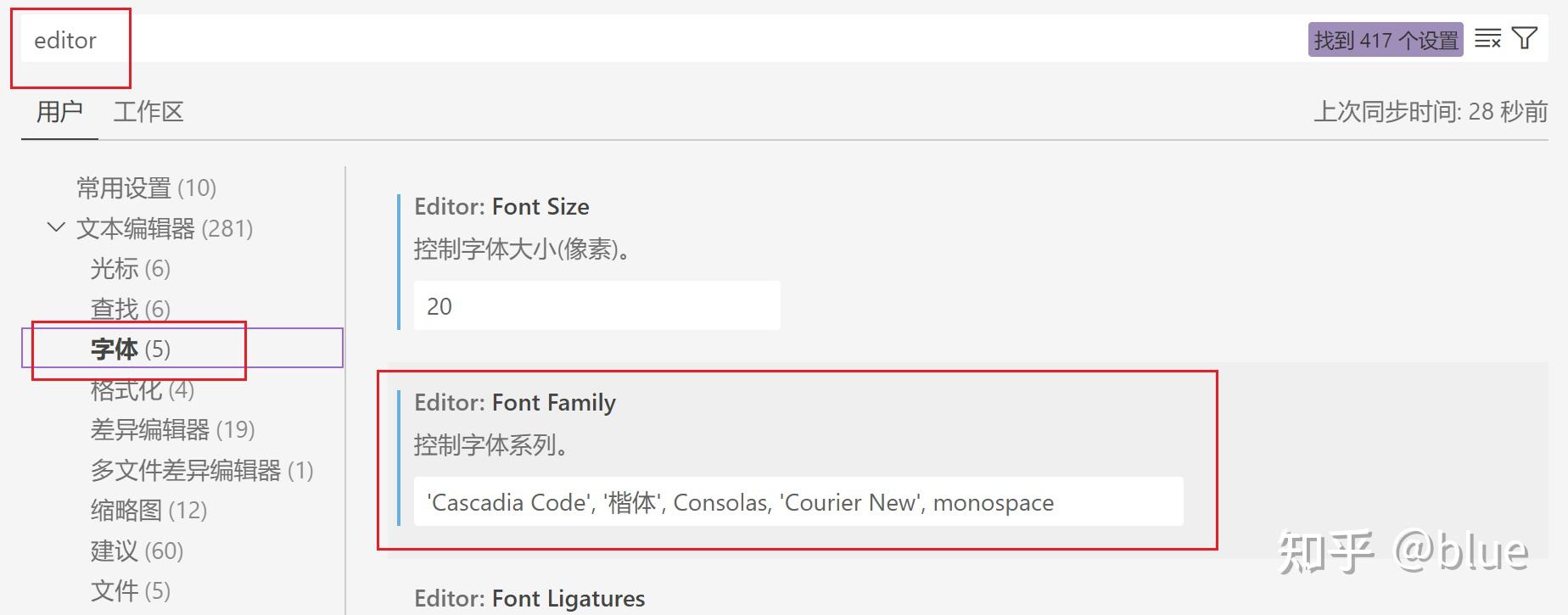Click the Font Size value field
The width and height of the screenshot is (1568, 615).
click(596, 306)
